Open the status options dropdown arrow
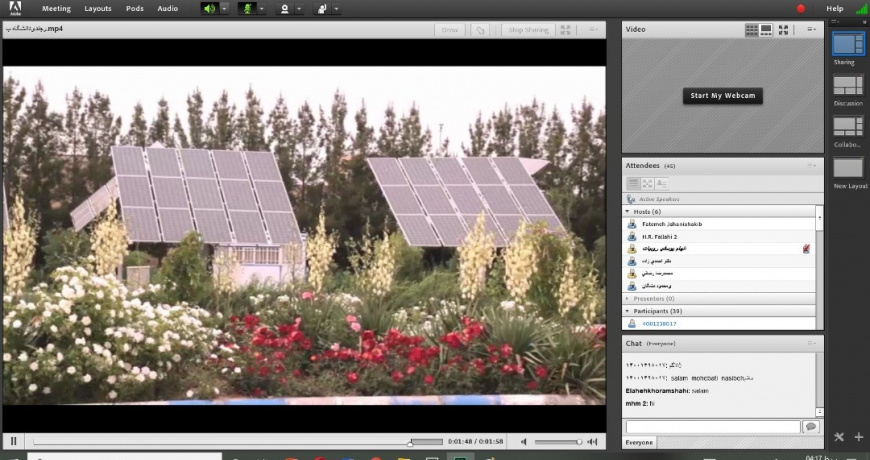The image size is (870, 460). (336, 9)
